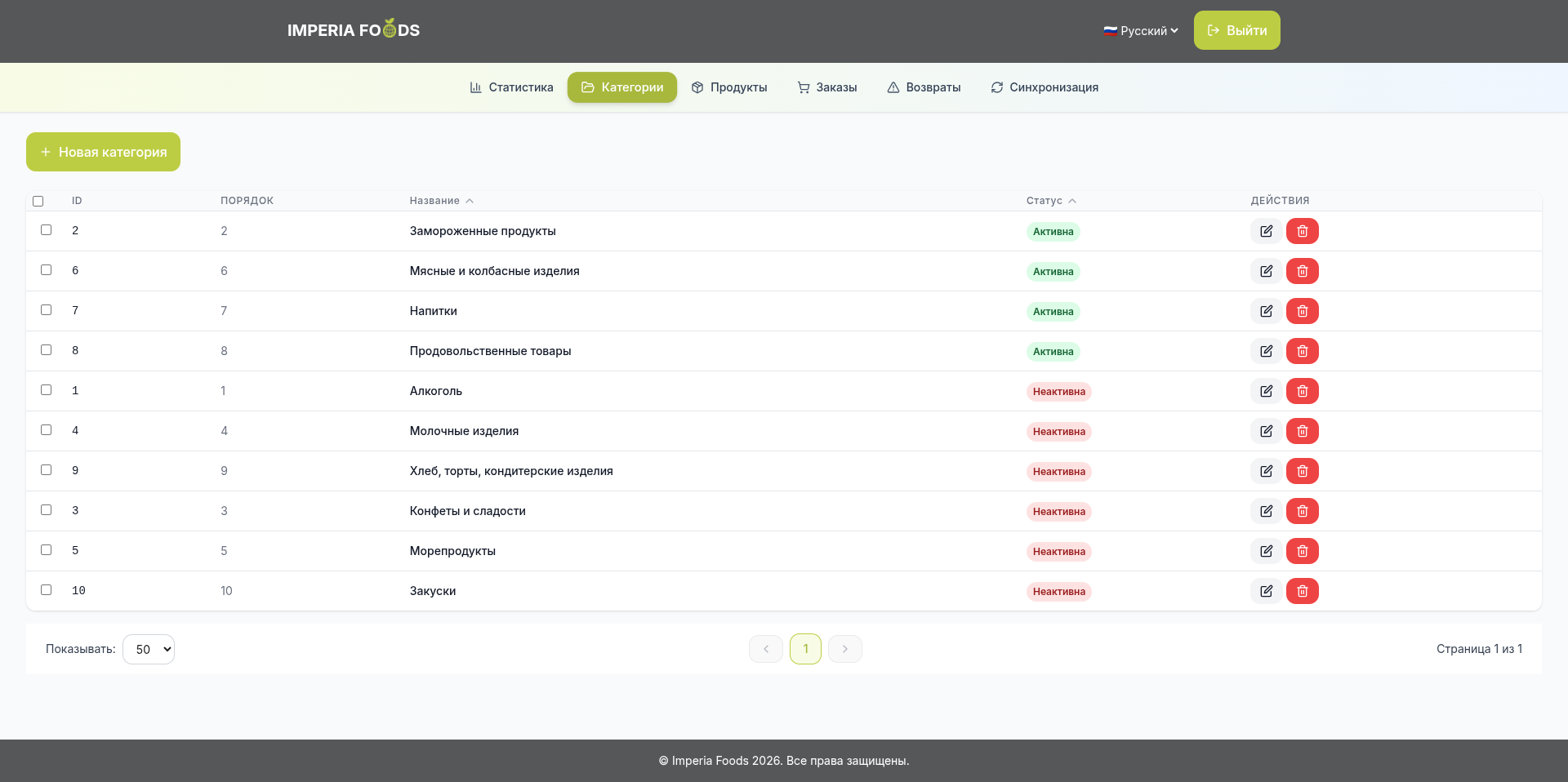Click the Конфеты и сладости name

pyautogui.click(x=468, y=511)
